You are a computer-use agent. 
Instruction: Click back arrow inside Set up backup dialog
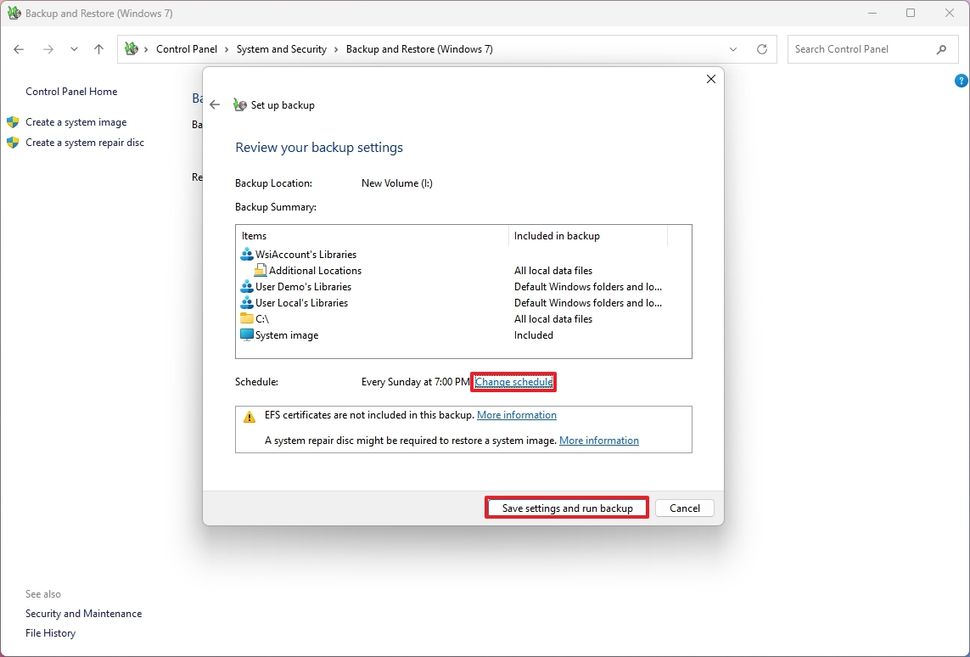214,104
